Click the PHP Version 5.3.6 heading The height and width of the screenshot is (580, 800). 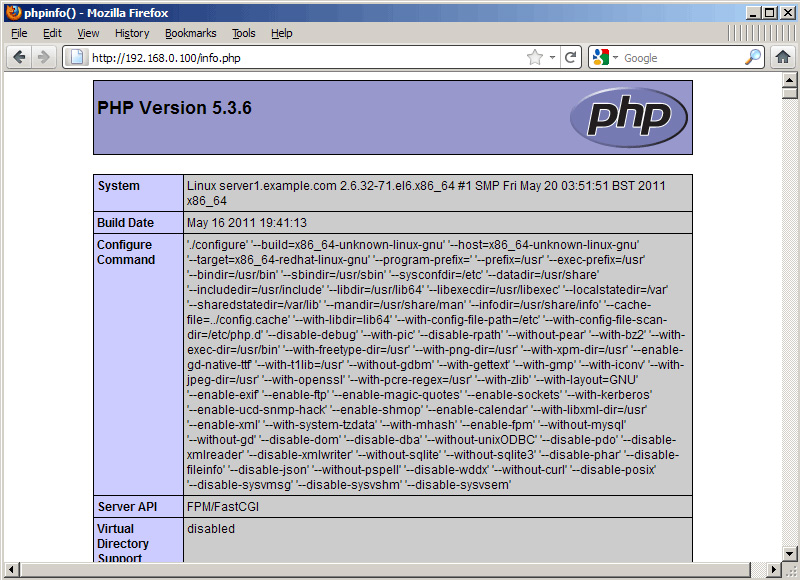174,108
